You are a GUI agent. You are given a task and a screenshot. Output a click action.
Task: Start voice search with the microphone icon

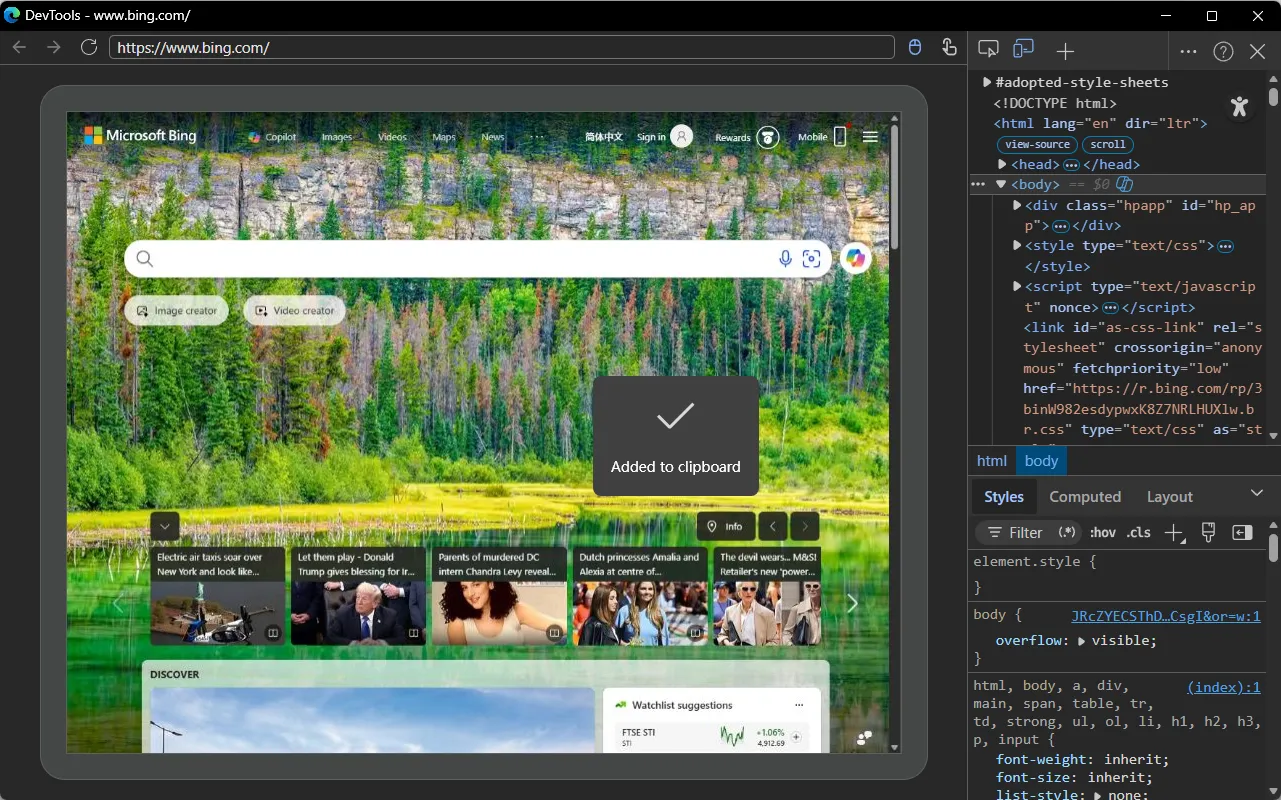pos(786,259)
